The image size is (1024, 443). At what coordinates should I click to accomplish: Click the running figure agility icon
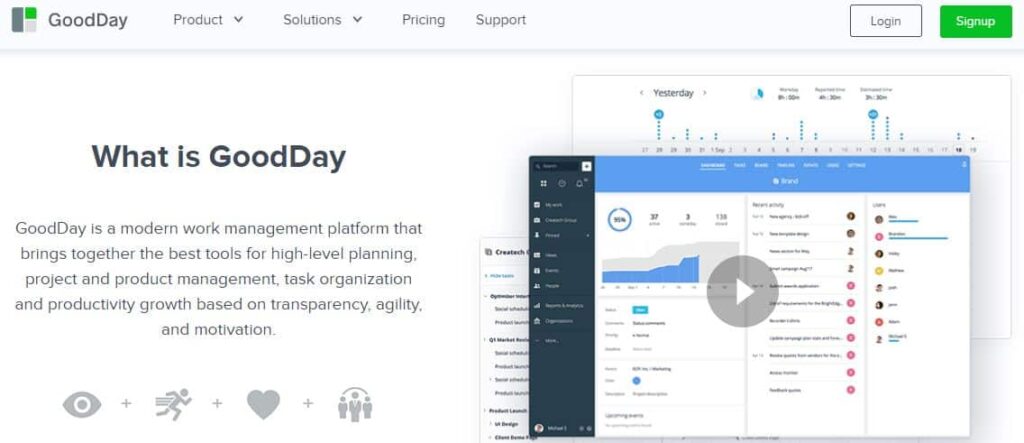pos(174,404)
